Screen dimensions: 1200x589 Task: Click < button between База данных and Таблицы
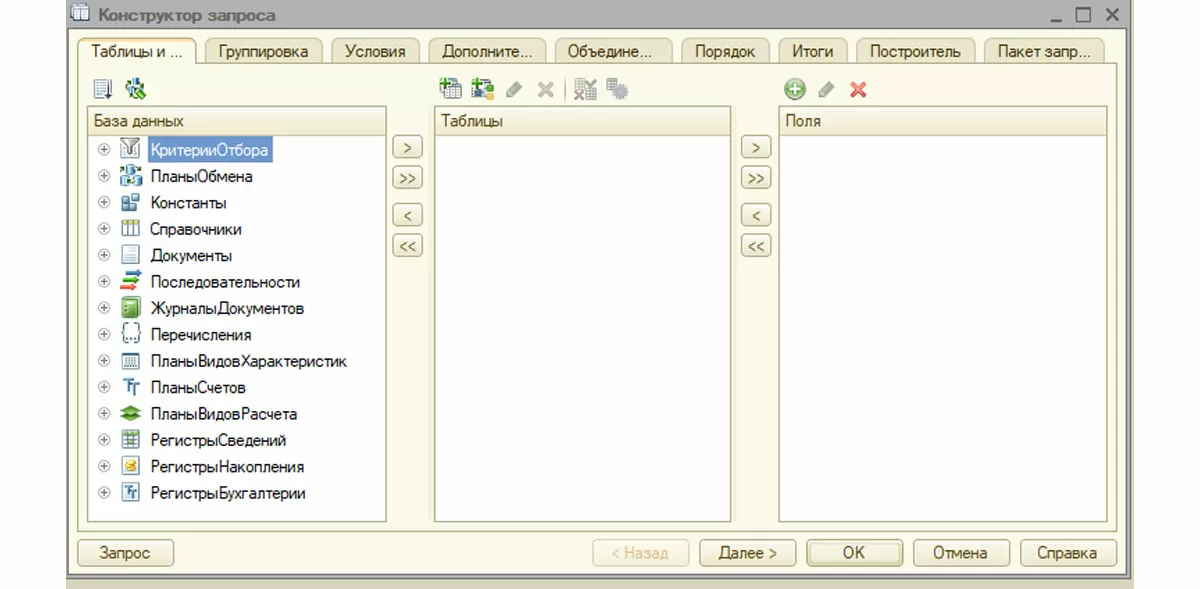point(407,215)
